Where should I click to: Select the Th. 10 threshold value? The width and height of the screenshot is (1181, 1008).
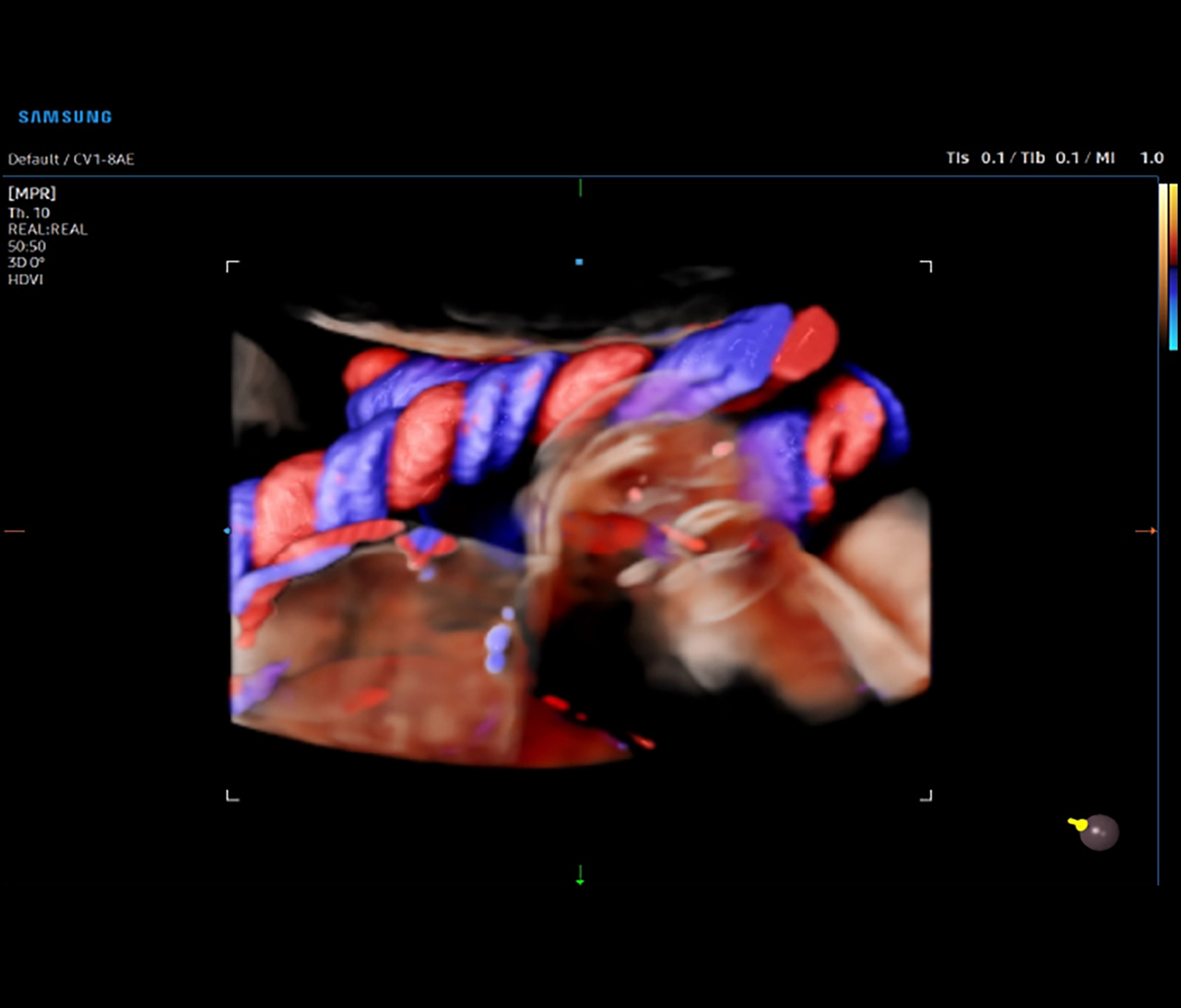point(28,213)
